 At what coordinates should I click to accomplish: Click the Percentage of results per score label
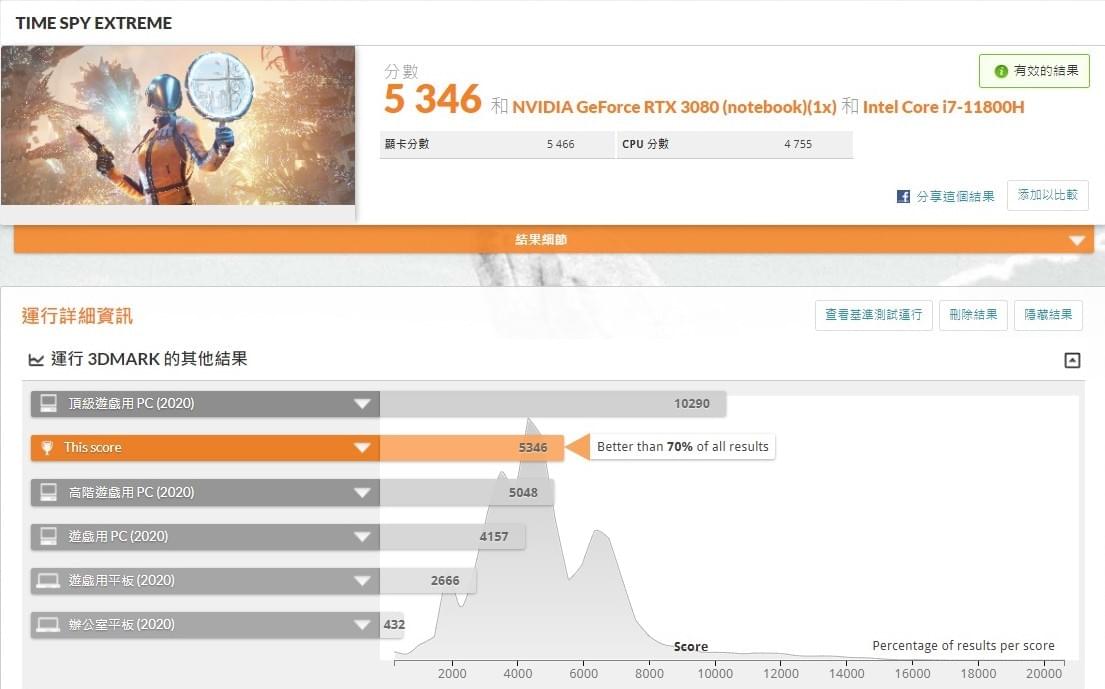[963, 645]
